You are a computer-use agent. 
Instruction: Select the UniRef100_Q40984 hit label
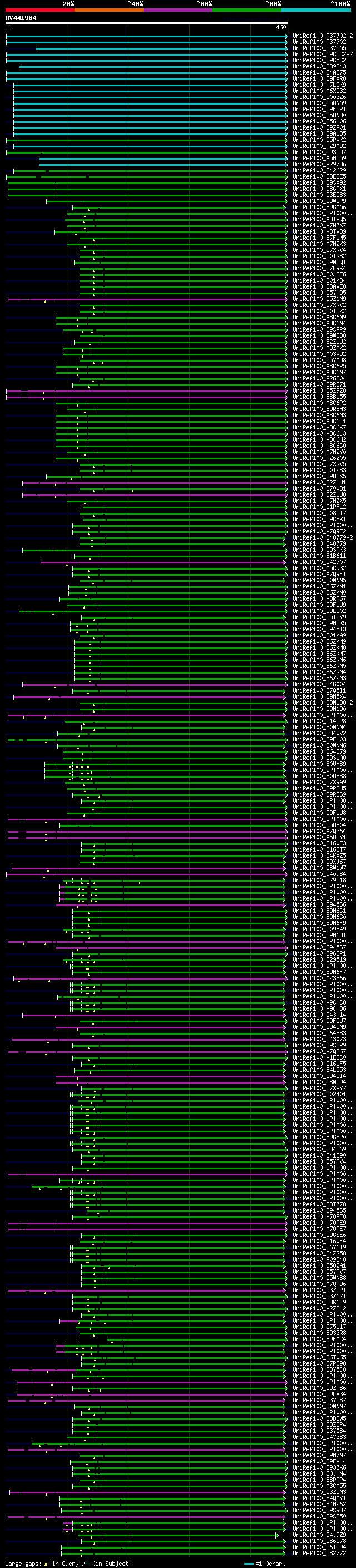click(x=319, y=873)
